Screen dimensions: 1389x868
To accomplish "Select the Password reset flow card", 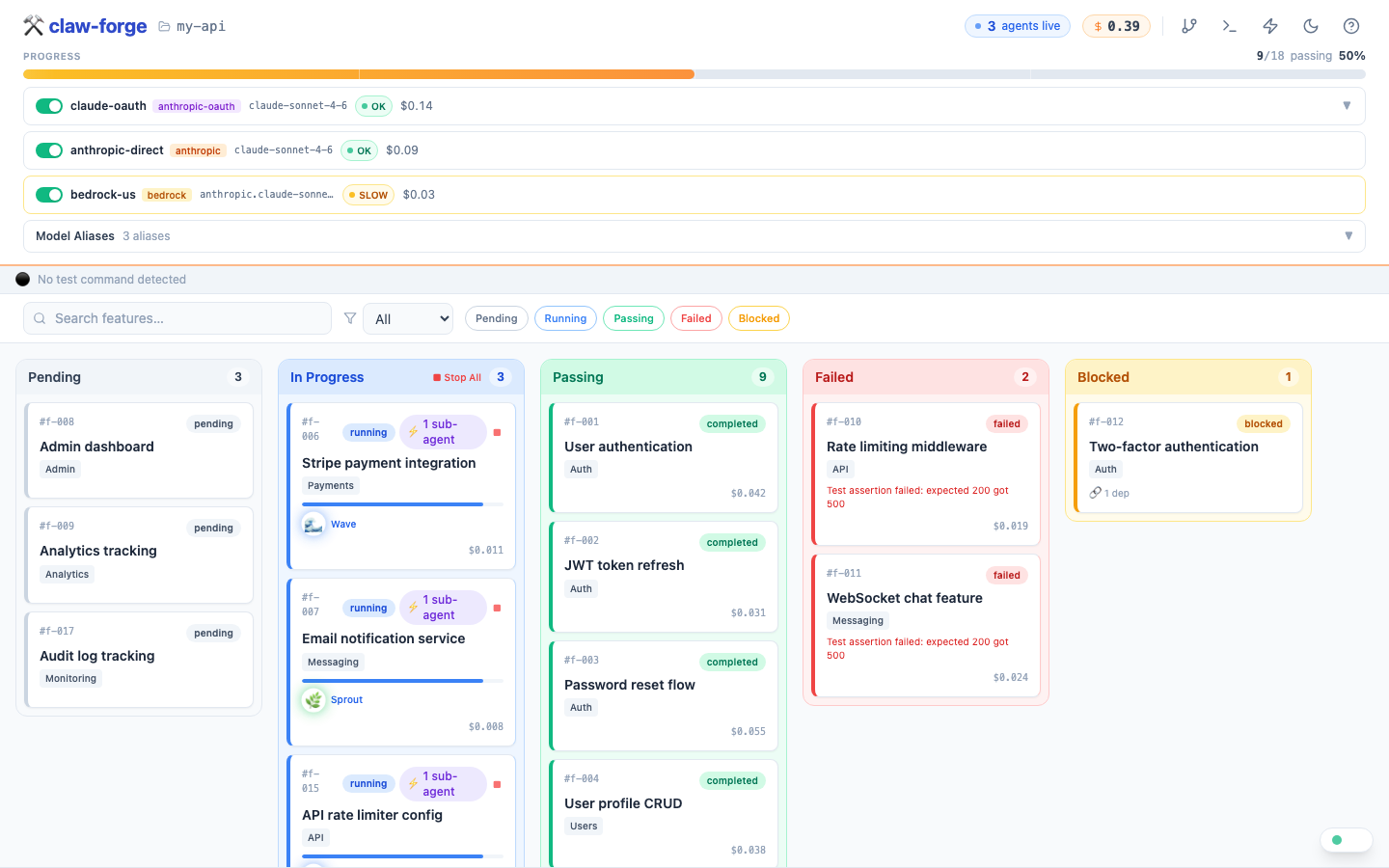I will [664, 696].
